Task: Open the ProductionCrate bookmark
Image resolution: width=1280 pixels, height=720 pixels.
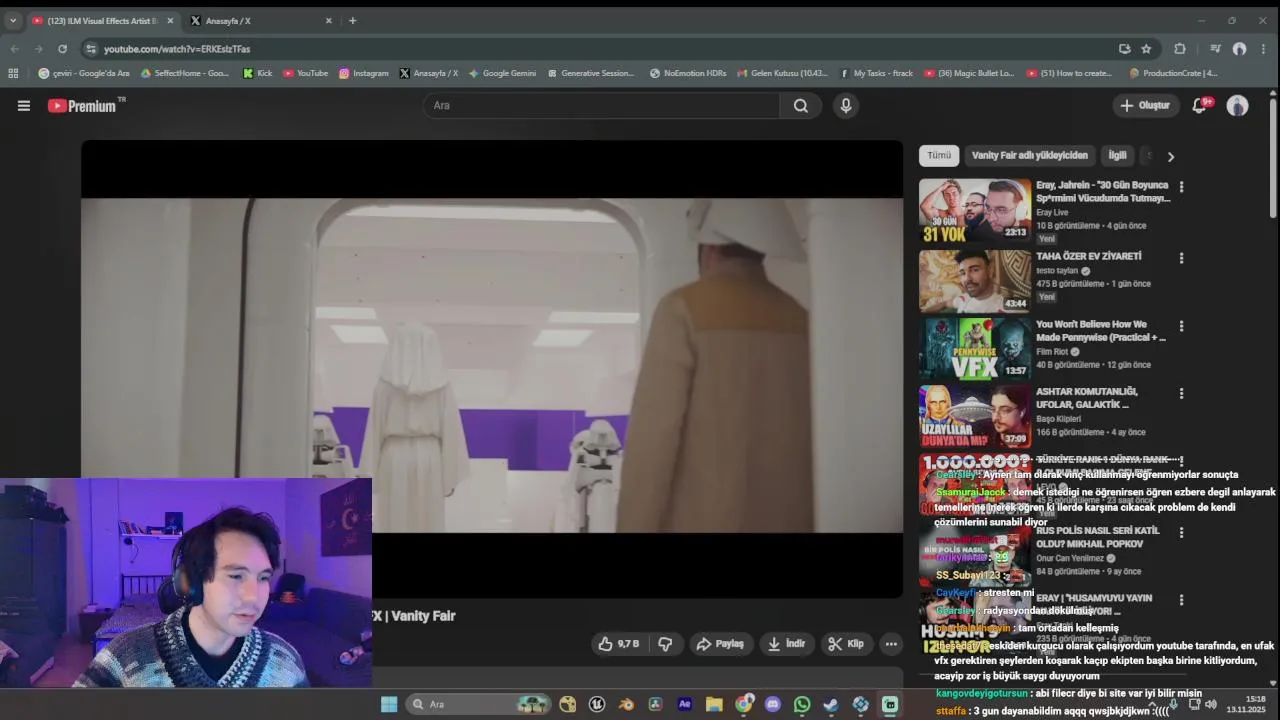Action: click(1173, 73)
